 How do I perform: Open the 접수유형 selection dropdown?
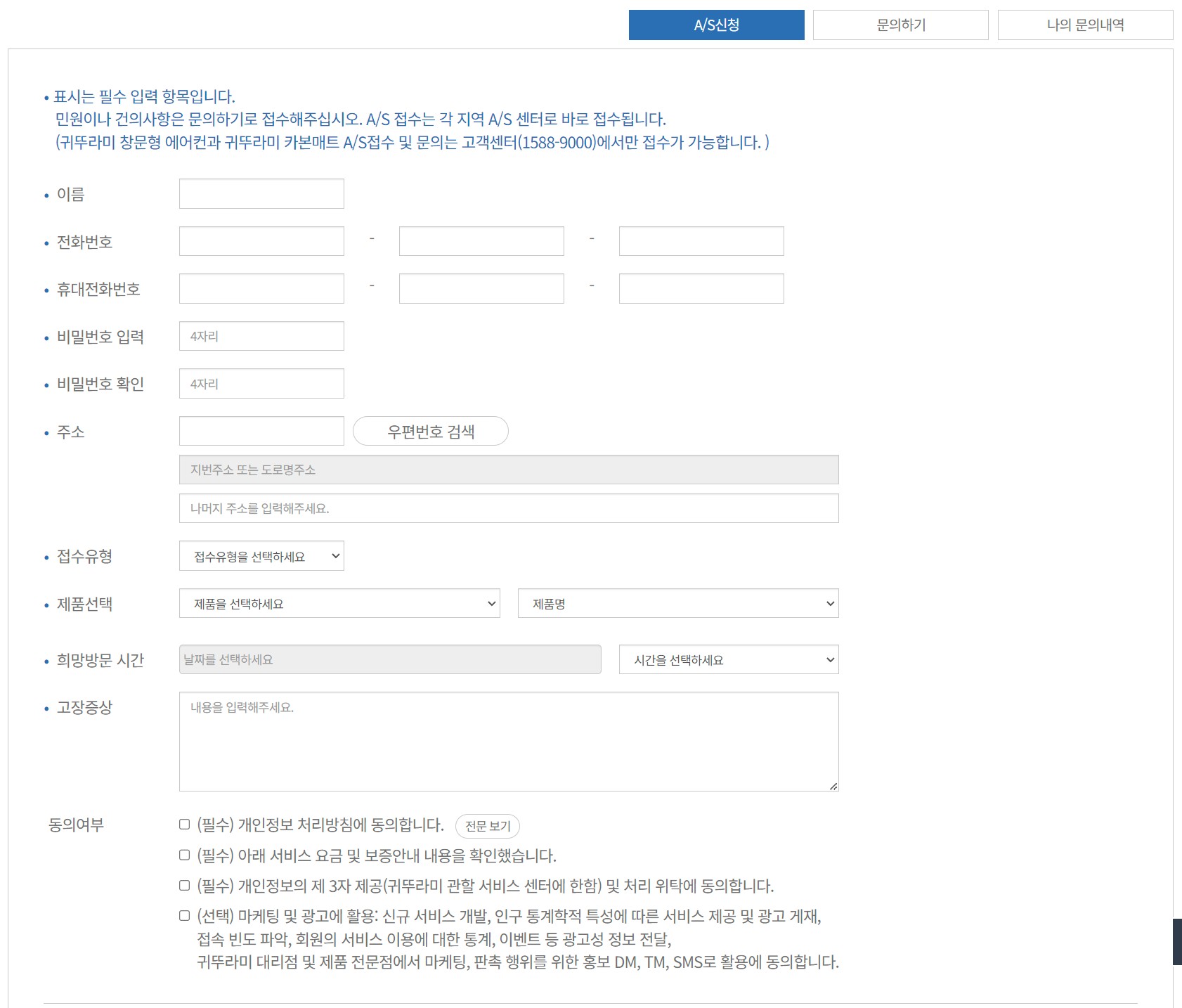[261, 555]
